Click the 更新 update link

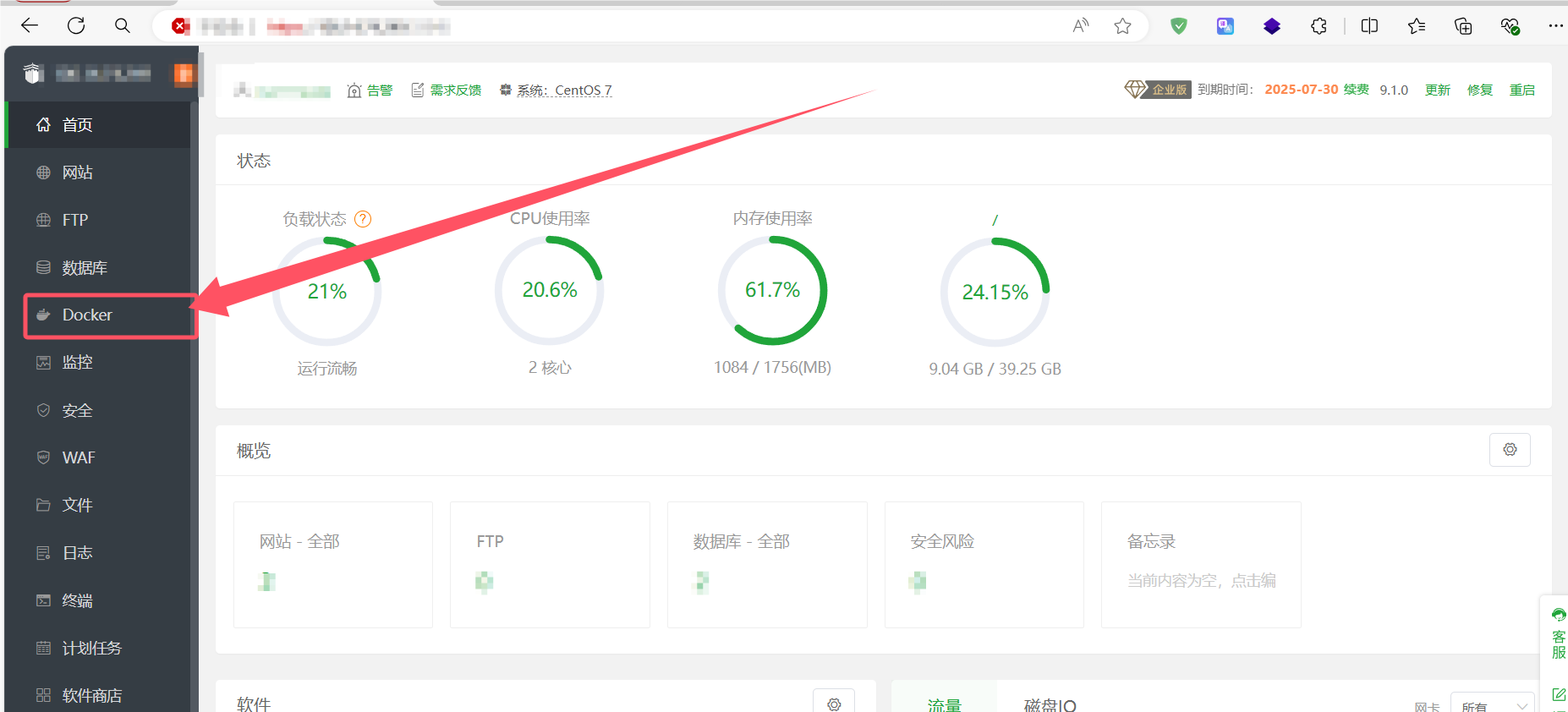point(1438,90)
